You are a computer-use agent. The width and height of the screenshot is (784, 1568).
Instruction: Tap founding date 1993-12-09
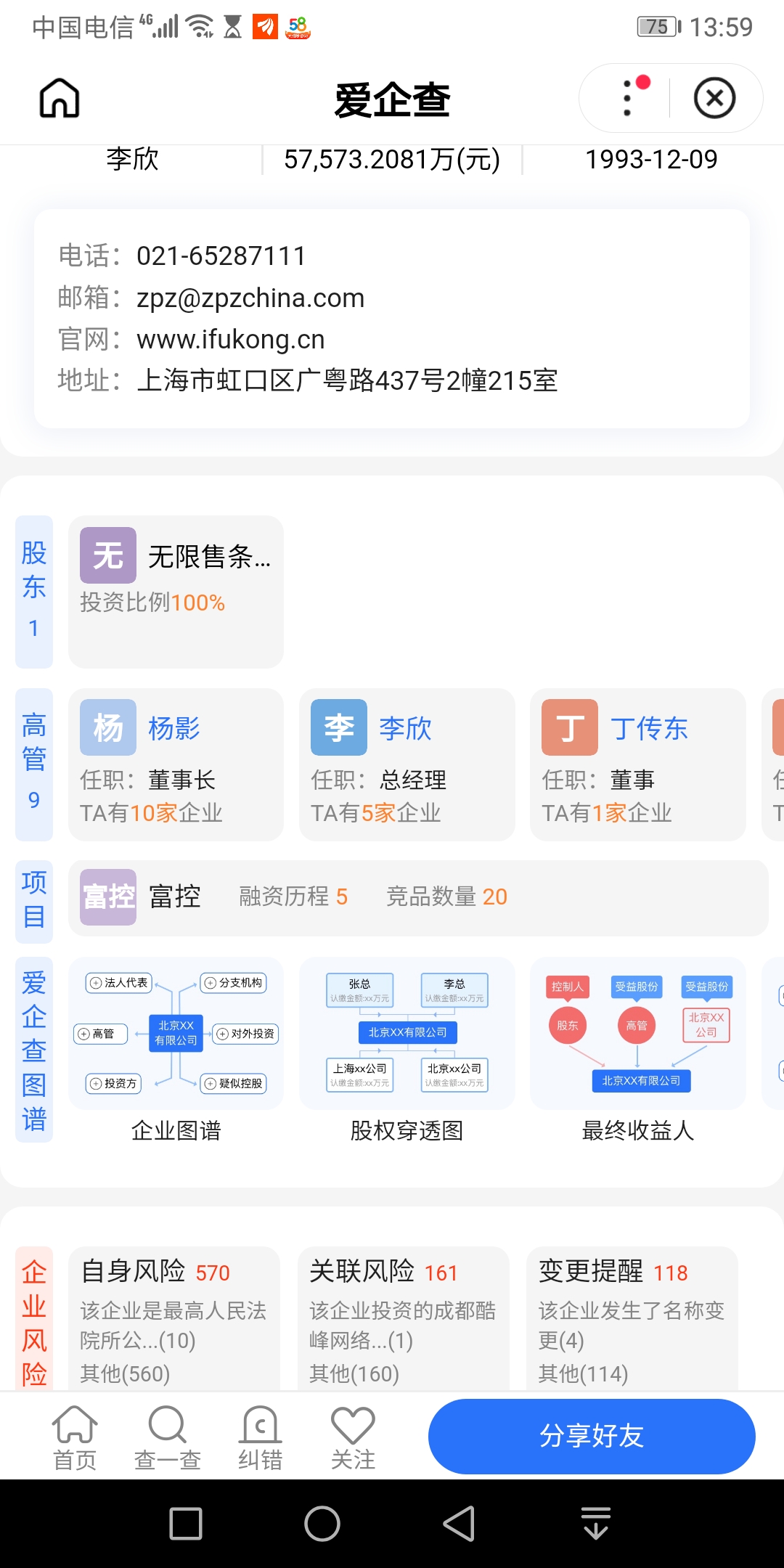click(651, 159)
